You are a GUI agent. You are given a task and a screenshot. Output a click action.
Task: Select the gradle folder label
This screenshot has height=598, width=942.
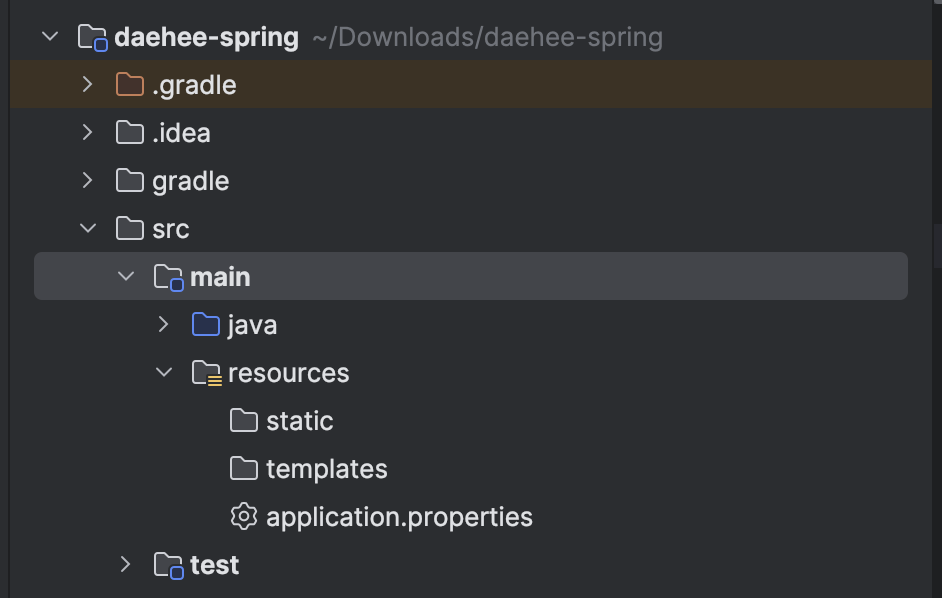click(x=190, y=182)
